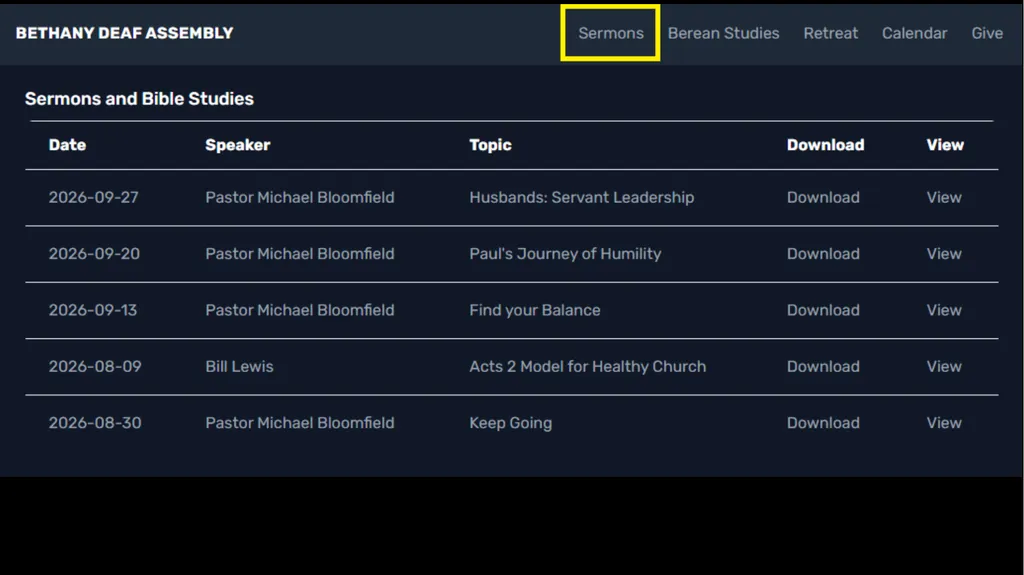The image size is (1024, 575).
Task: Click speaker in the 2026-09-13 row
Action: [x=300, y=310]
